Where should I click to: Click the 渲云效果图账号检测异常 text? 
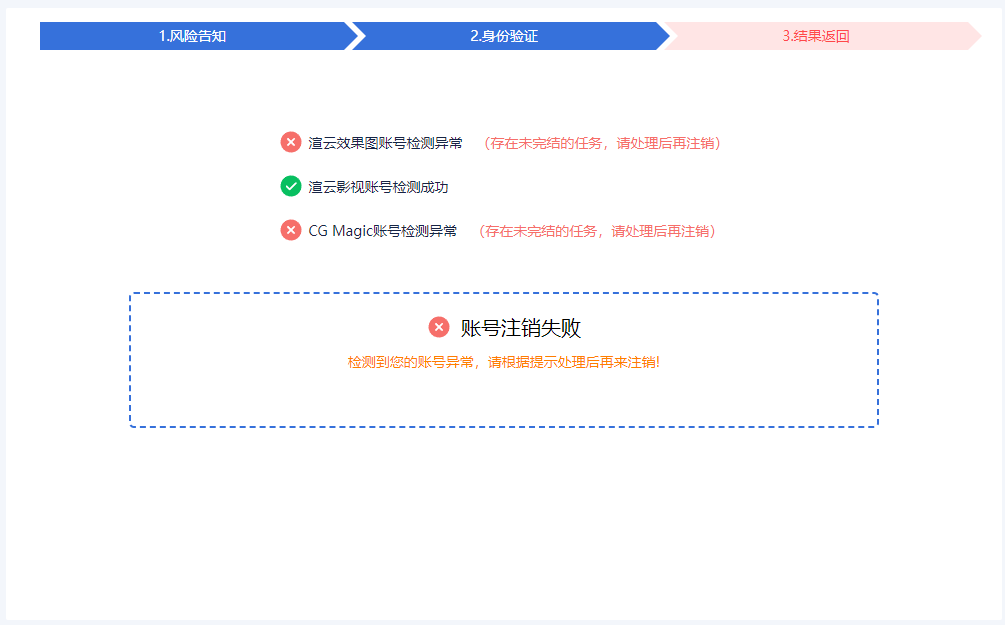(x=385, y=143)
